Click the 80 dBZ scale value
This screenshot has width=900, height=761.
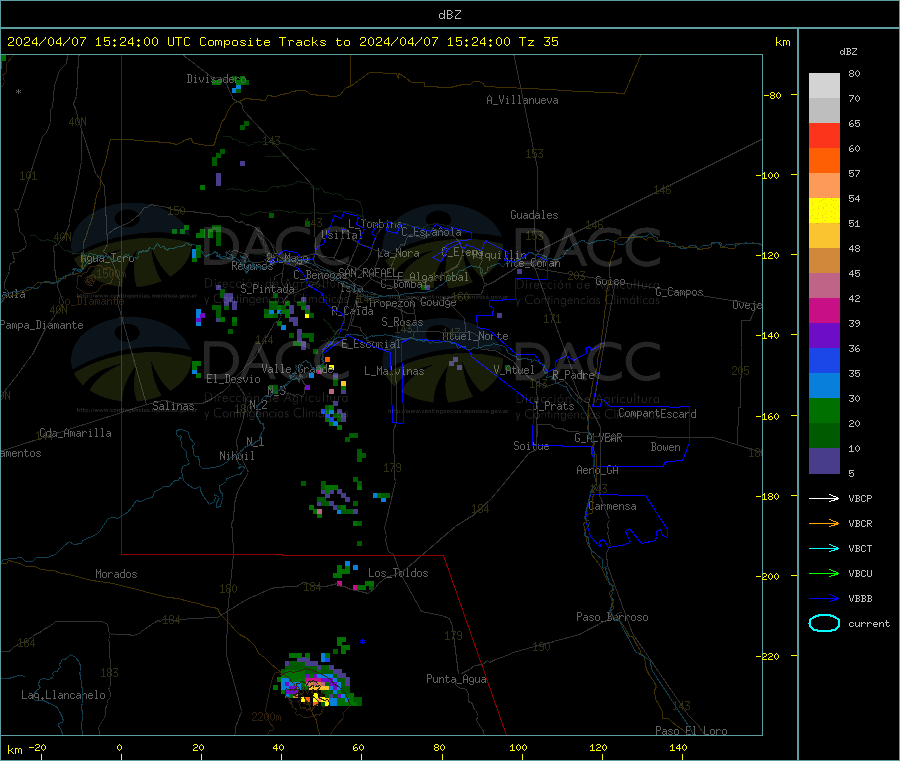point(854,73)
